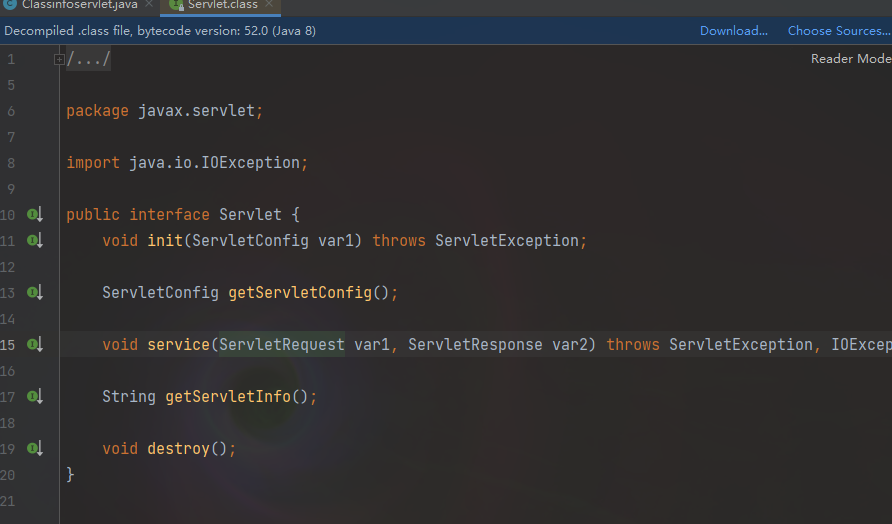This screenshot has height=524, width=892.
Task: Click java.io.IOException in the import line
Action: pyautogui.click(x=214, y=163)
